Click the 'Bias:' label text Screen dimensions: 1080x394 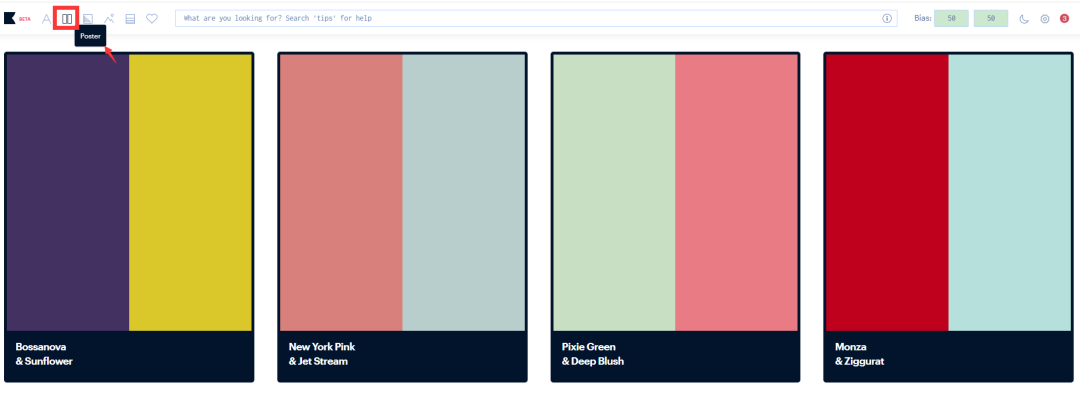(922, 19)
